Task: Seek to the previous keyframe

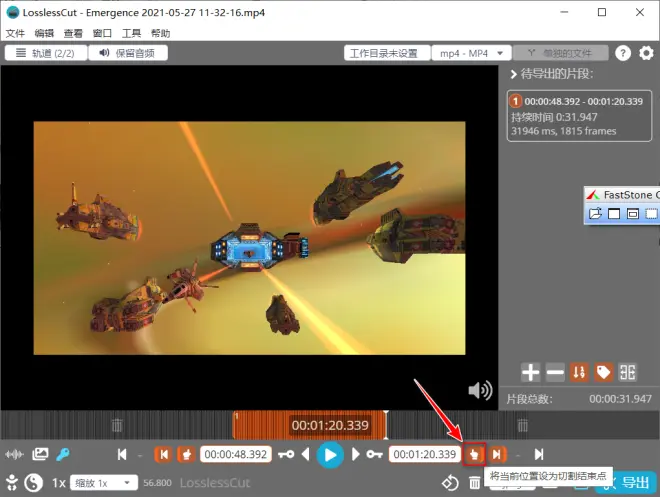Action: point(286,454)
